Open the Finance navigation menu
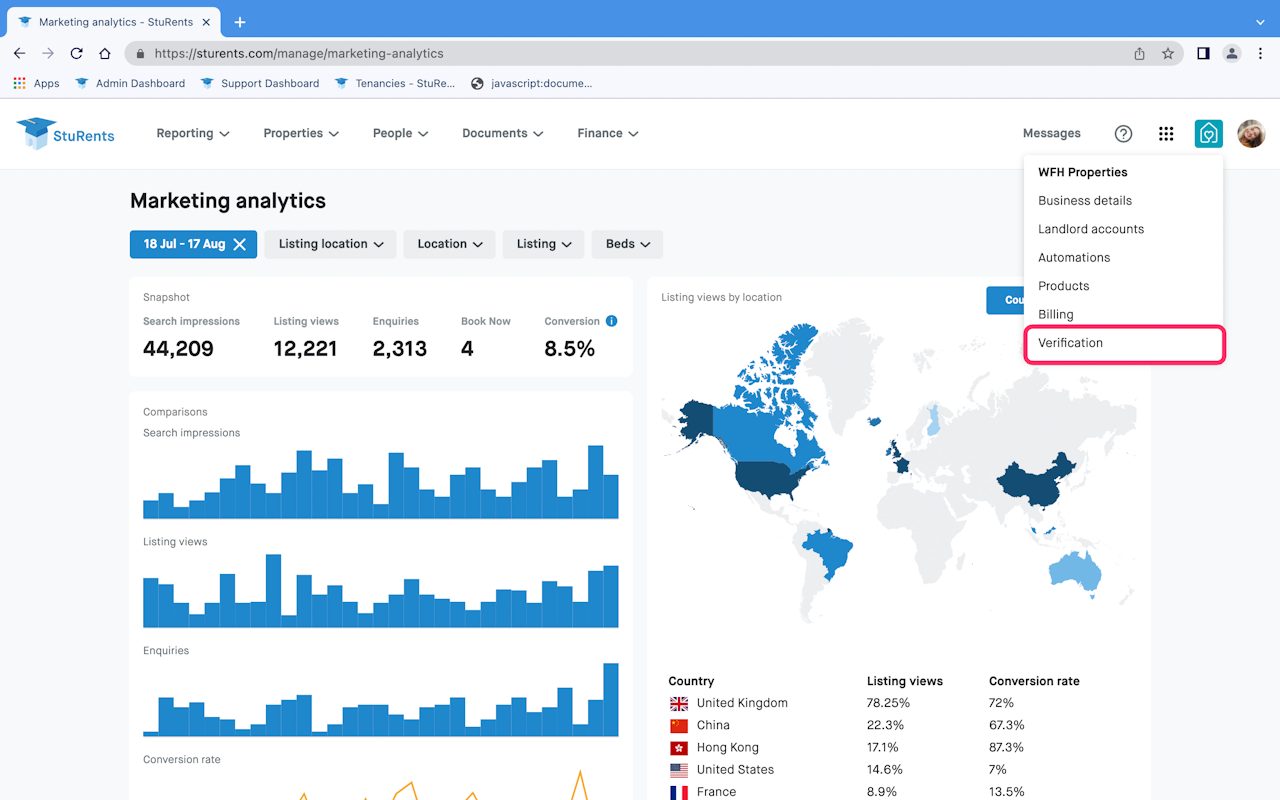This screenshot has width=1280, height=800. pos(607,134)
